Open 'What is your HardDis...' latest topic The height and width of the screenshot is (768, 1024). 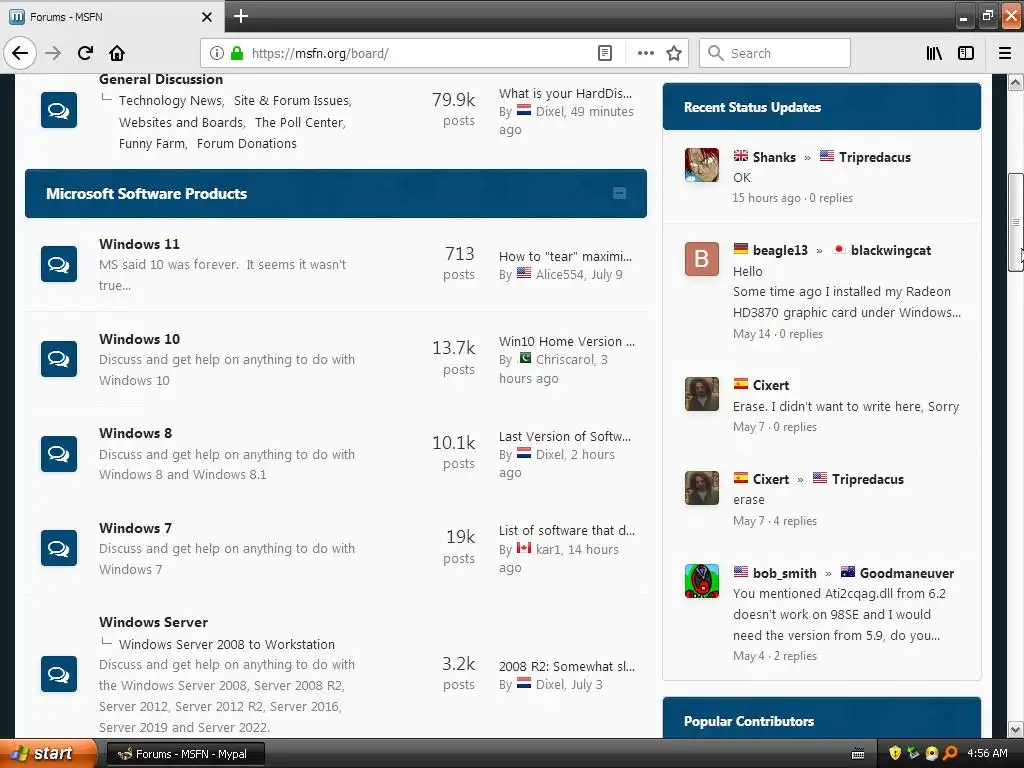pyautogui.click(x=565, y=93)
